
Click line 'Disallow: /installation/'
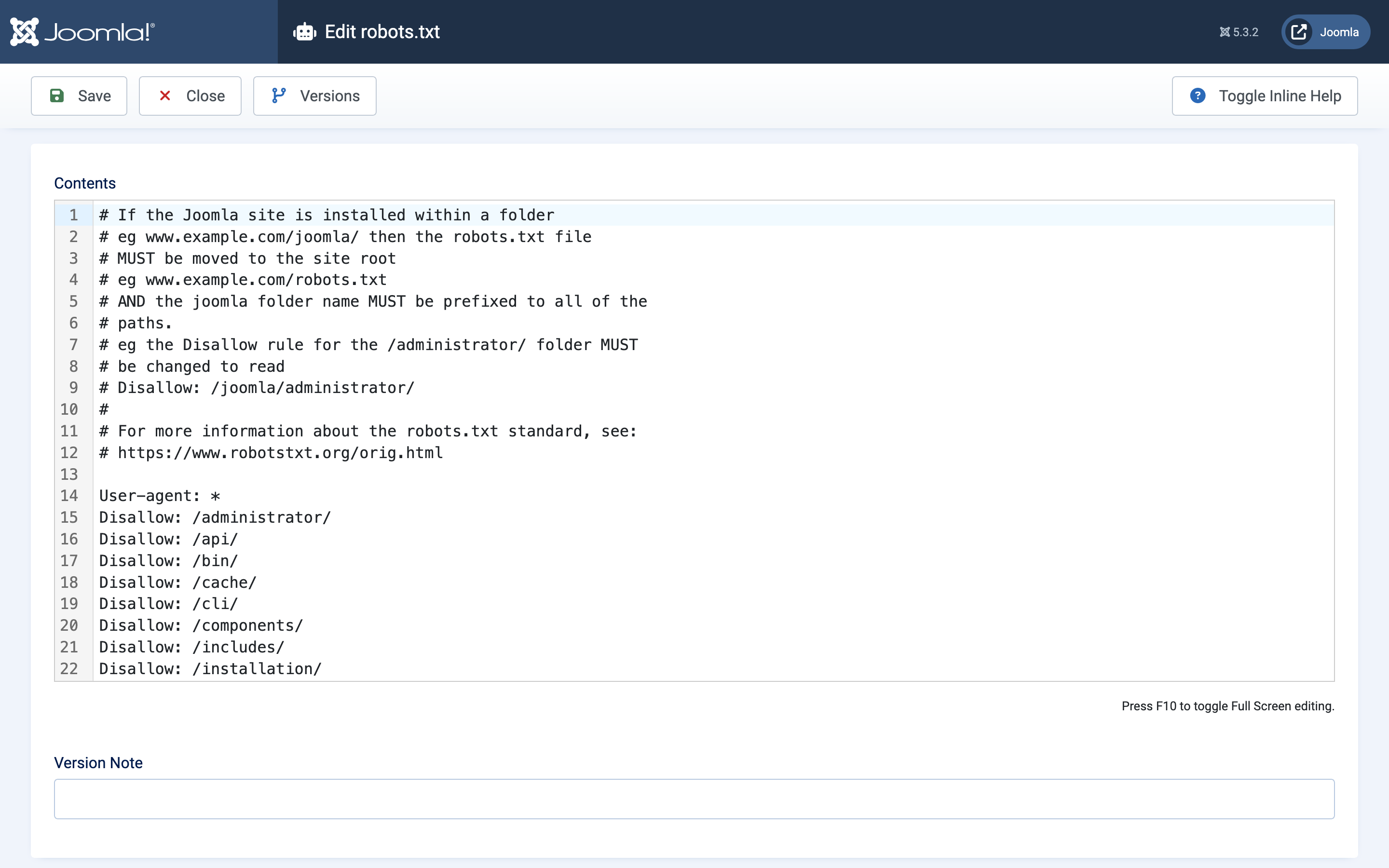210,669
